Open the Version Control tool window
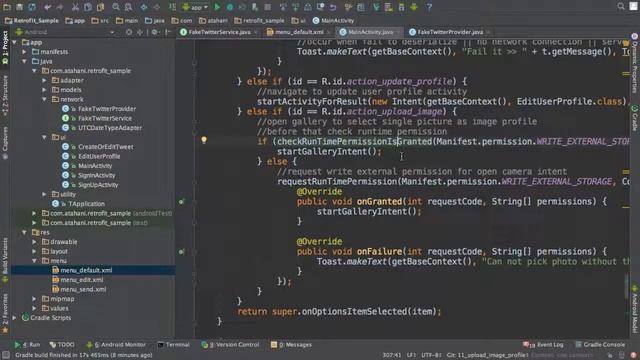The height and width of the screenshot is (360, 640). (230, 344)
